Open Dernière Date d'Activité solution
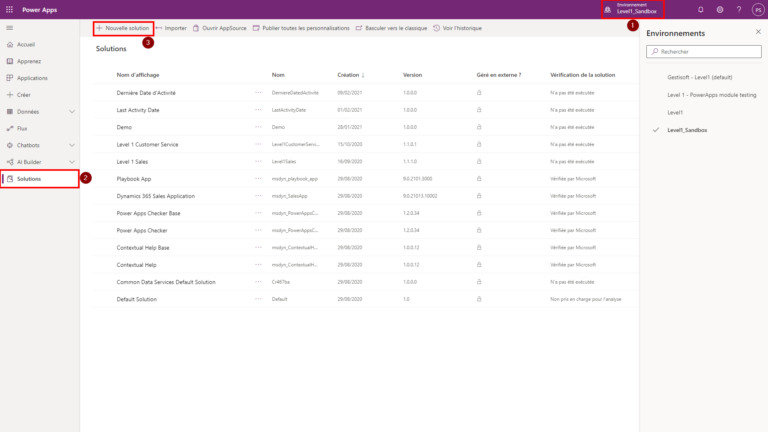Viewport: 768px width, 432px height. pyautogui.click(x=146, y=93)
